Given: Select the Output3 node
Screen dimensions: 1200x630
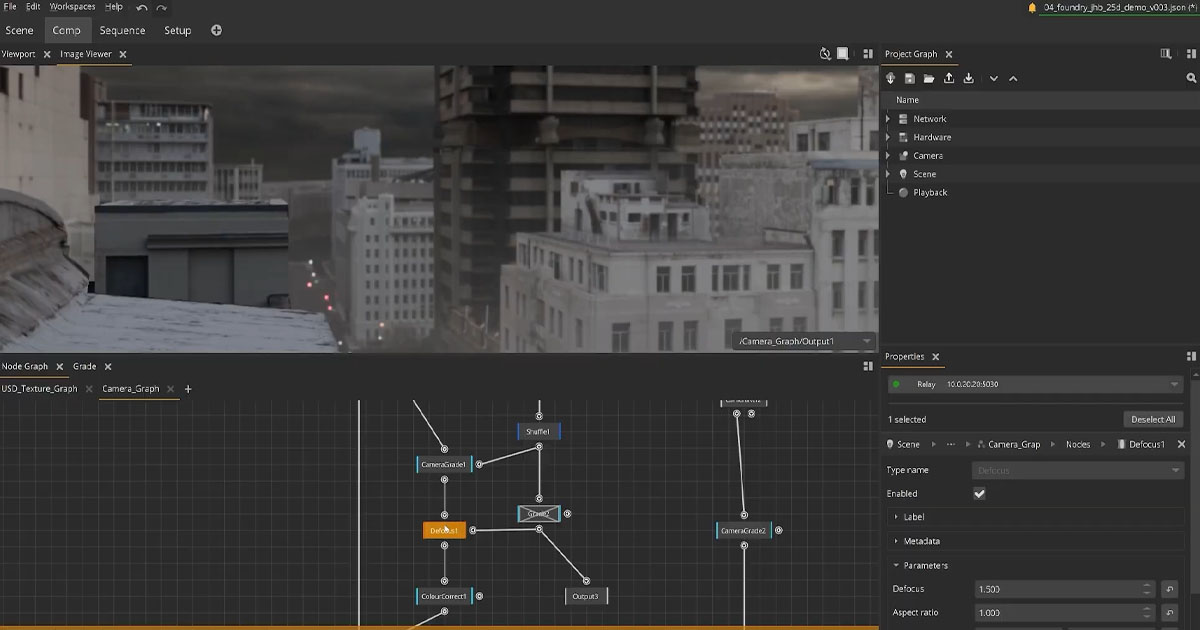Looking at the screenshot, I should [x=586, y=596].
